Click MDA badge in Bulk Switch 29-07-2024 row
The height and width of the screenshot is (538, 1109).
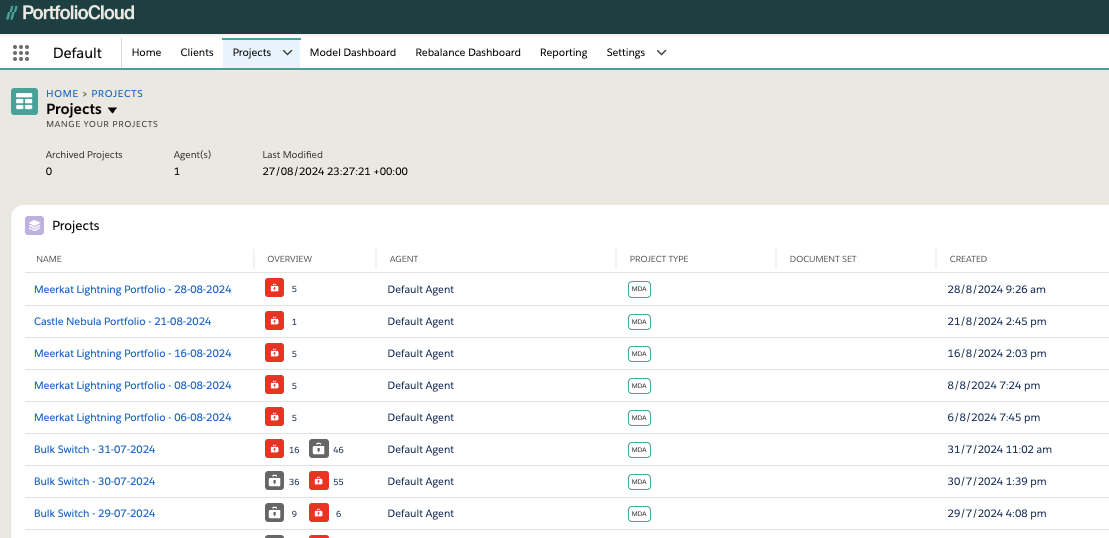pyautogui.click(x=639, y=513)
